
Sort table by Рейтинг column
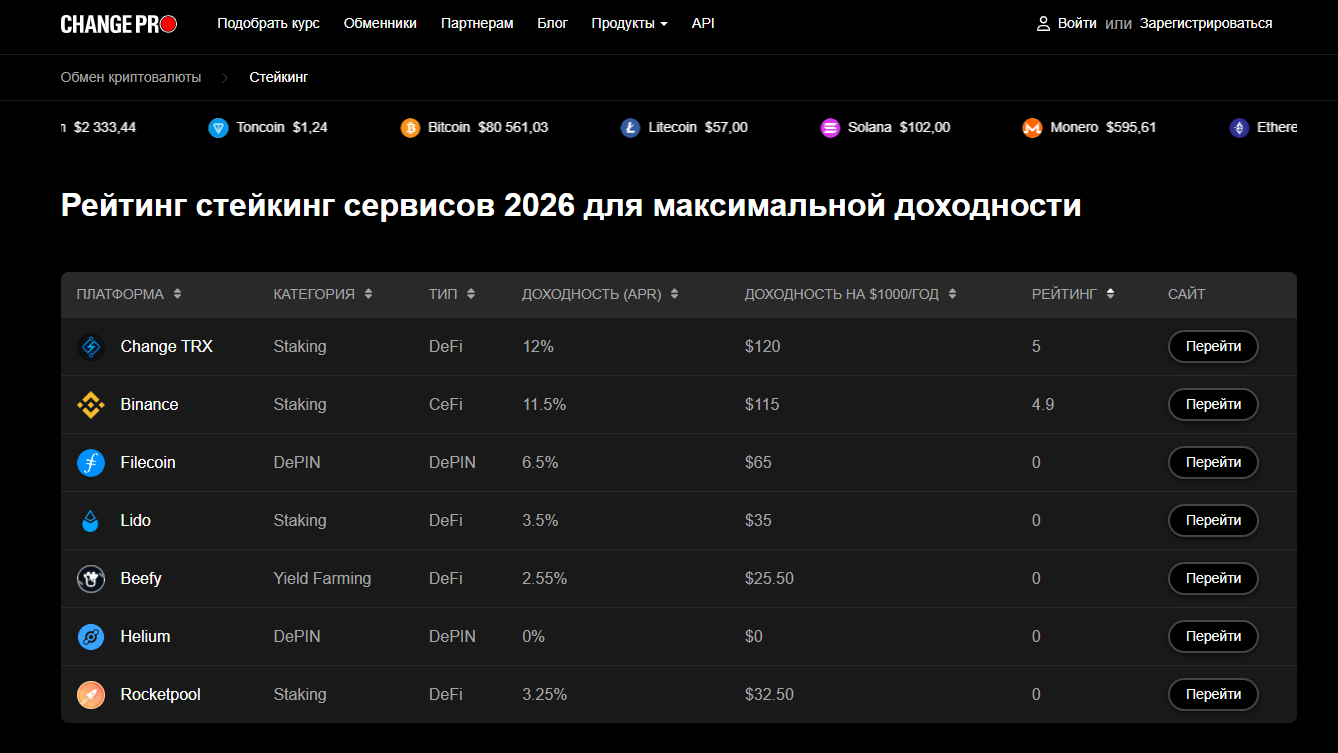pos(1073,294)
